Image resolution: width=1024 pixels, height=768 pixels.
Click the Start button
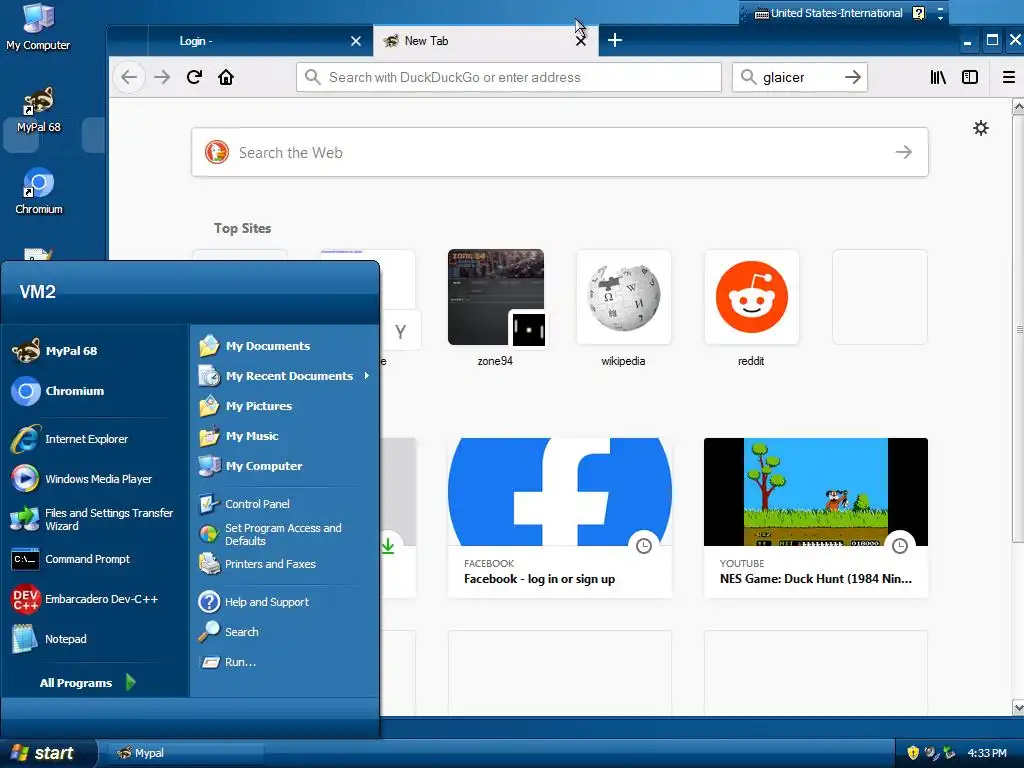(x=48, y=753)
